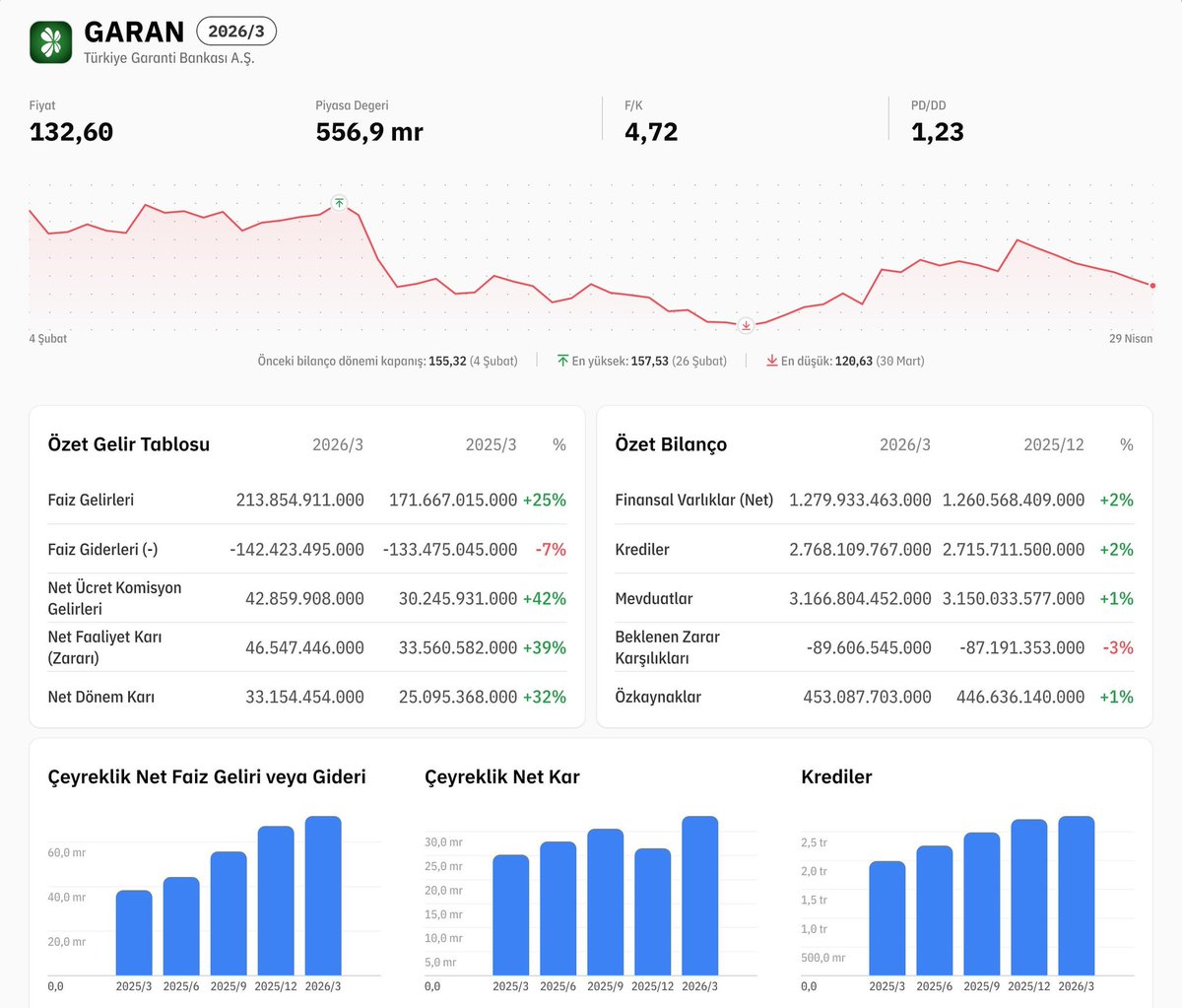Viewport: 1182px width, 1008px height.
Task: Click the Faiz Giderleri -7% change
Action: [551, 549]
